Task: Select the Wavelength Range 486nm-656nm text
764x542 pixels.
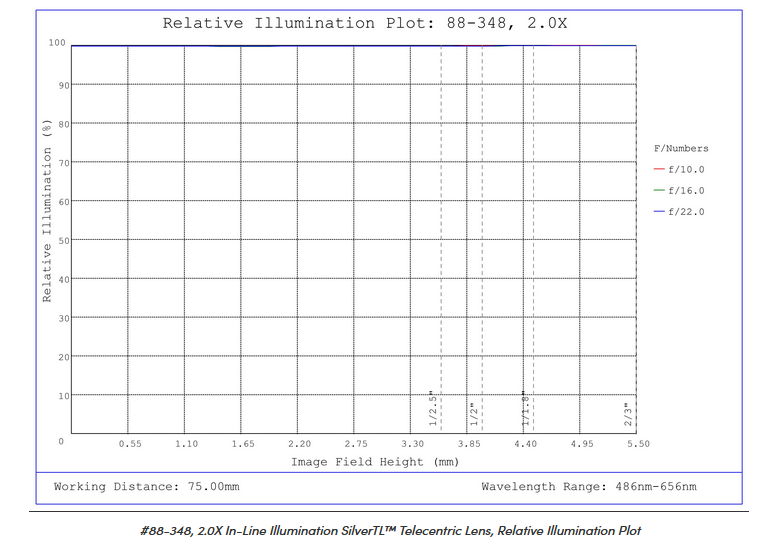Action: (589, 487)
